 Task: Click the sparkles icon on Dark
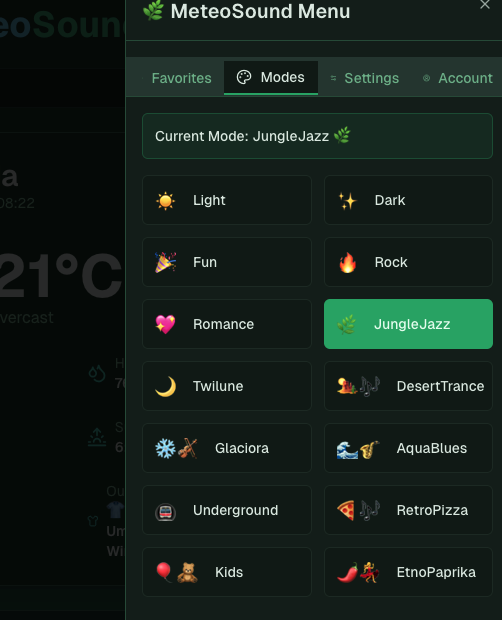point(347,201)
